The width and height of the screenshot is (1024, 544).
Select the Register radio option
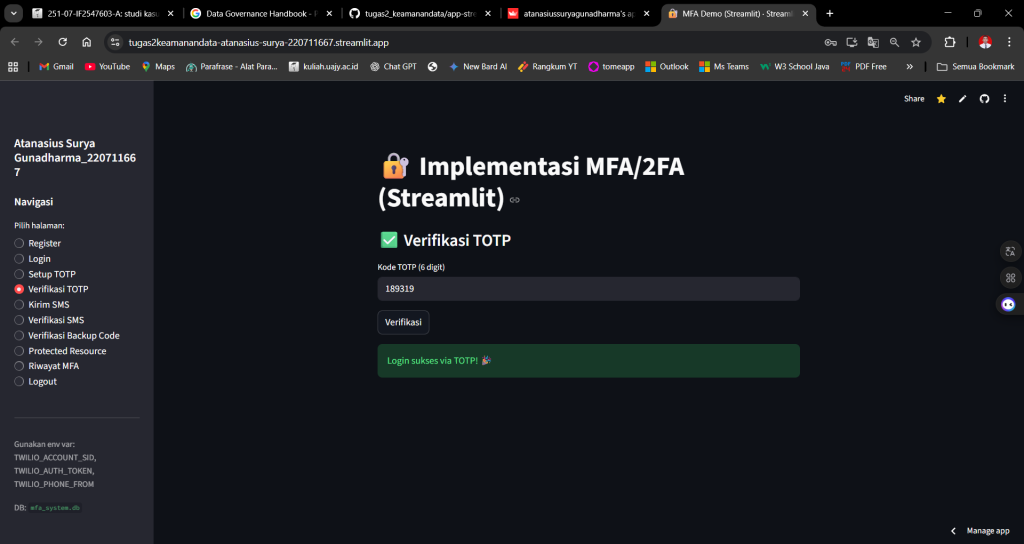click(19, 243)
